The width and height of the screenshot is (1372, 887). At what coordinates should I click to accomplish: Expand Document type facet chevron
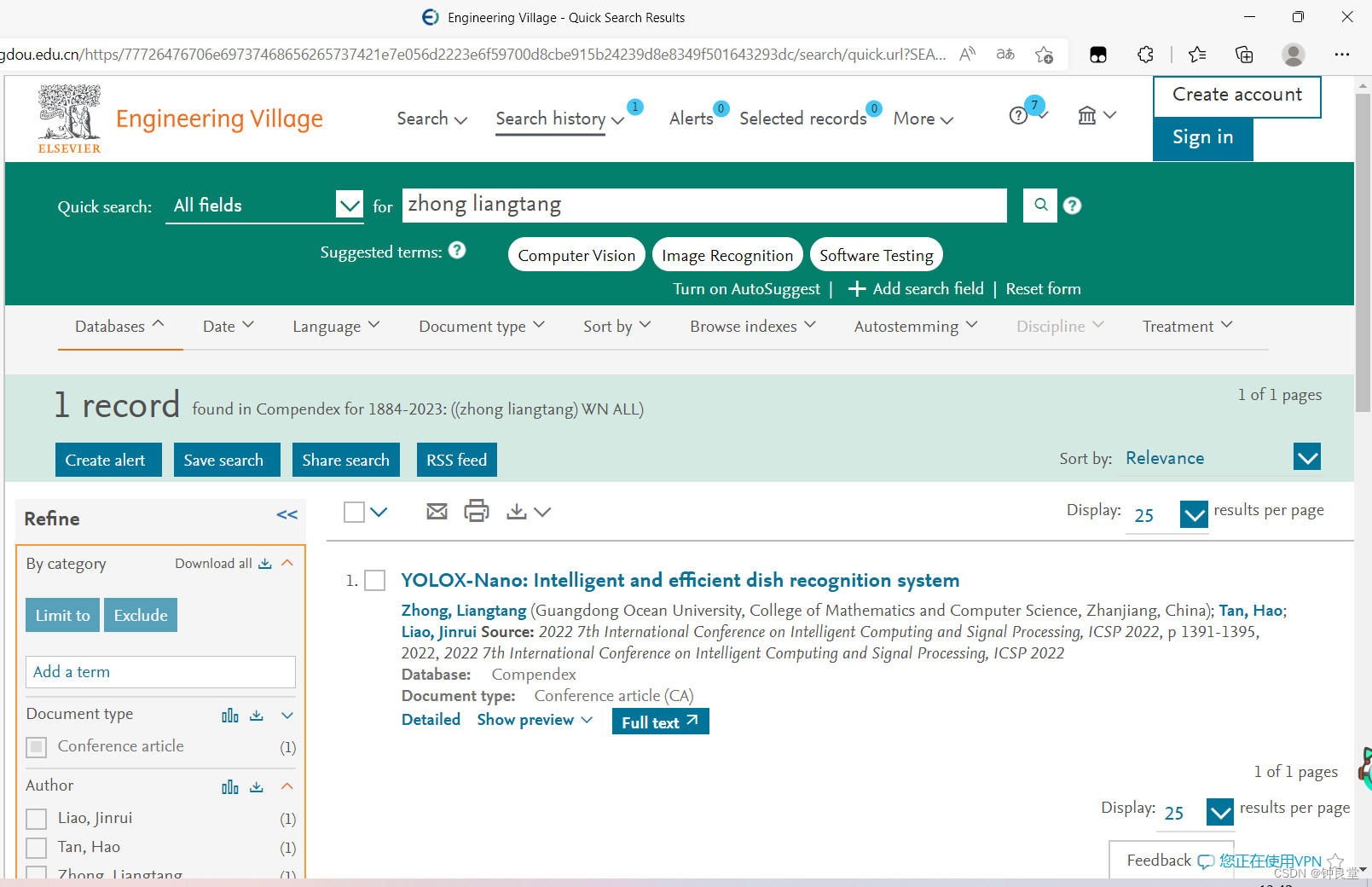pos(287,715)
